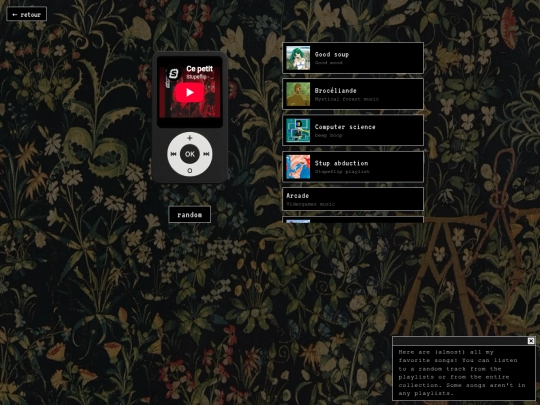Skip to previous track on player wheel
The width and height of the screenshot is (540, 405).
(174, 154)
